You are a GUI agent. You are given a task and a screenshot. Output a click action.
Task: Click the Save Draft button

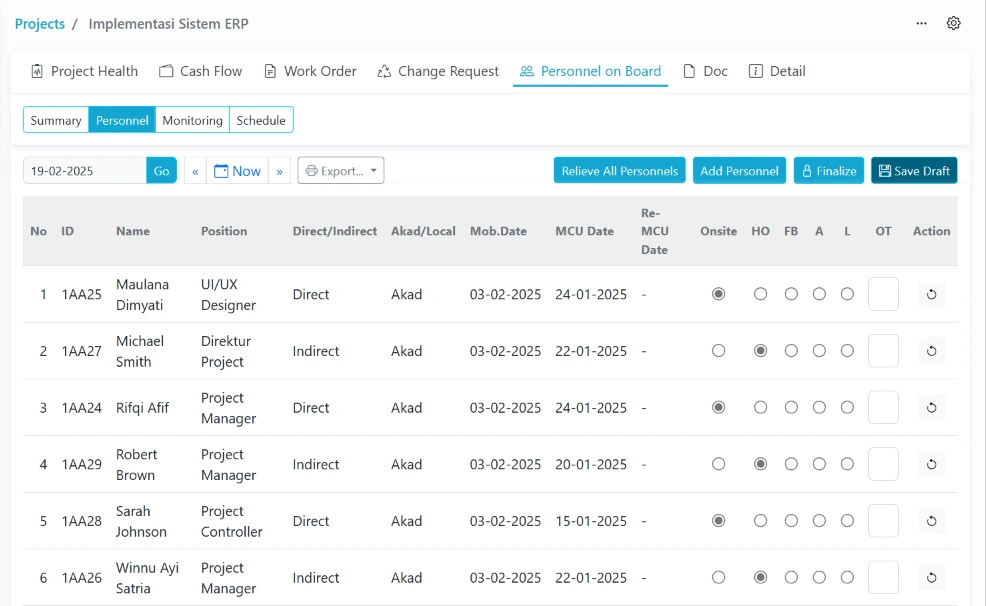[913, 171]
